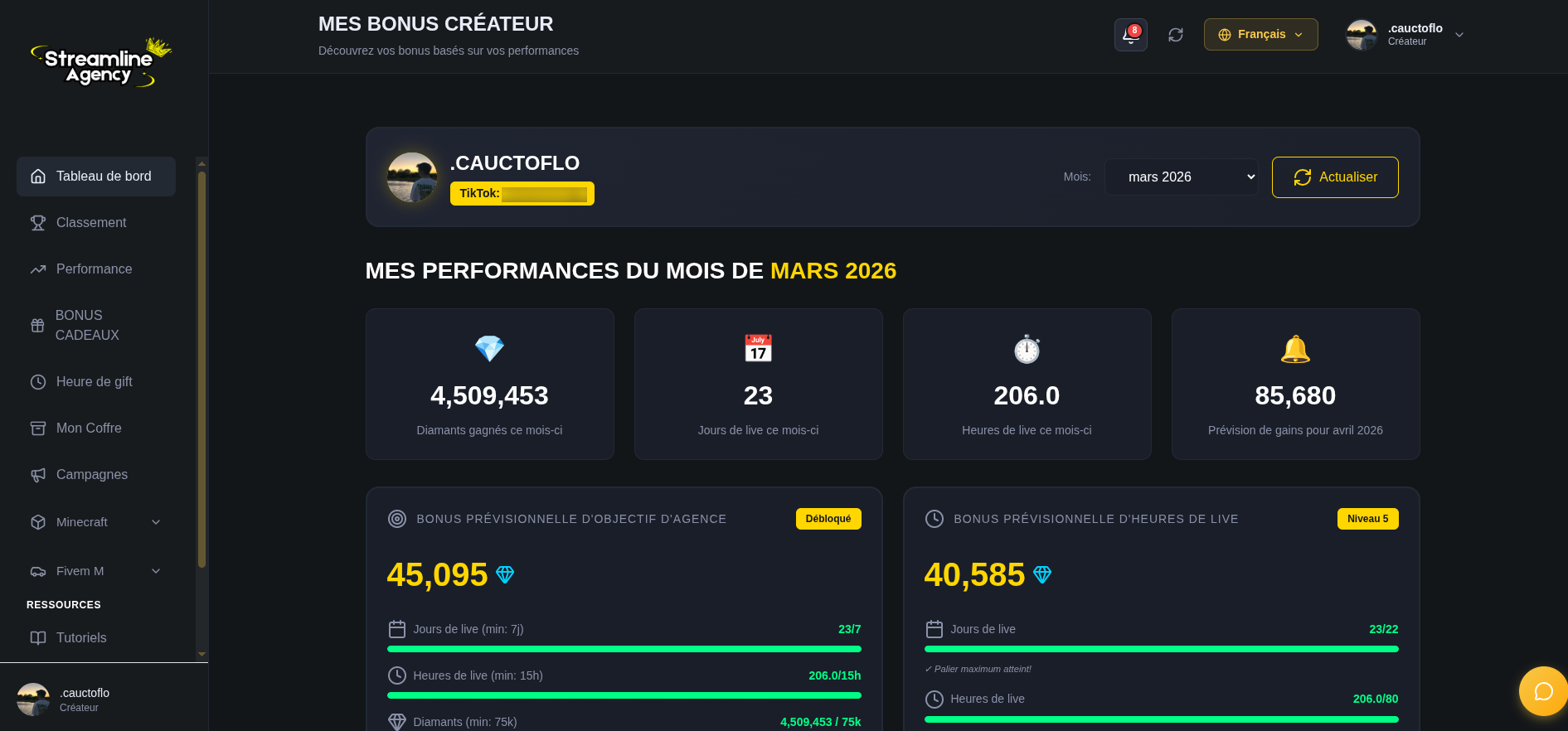Click the gift icon for BONUS CADEAUX

38,326
